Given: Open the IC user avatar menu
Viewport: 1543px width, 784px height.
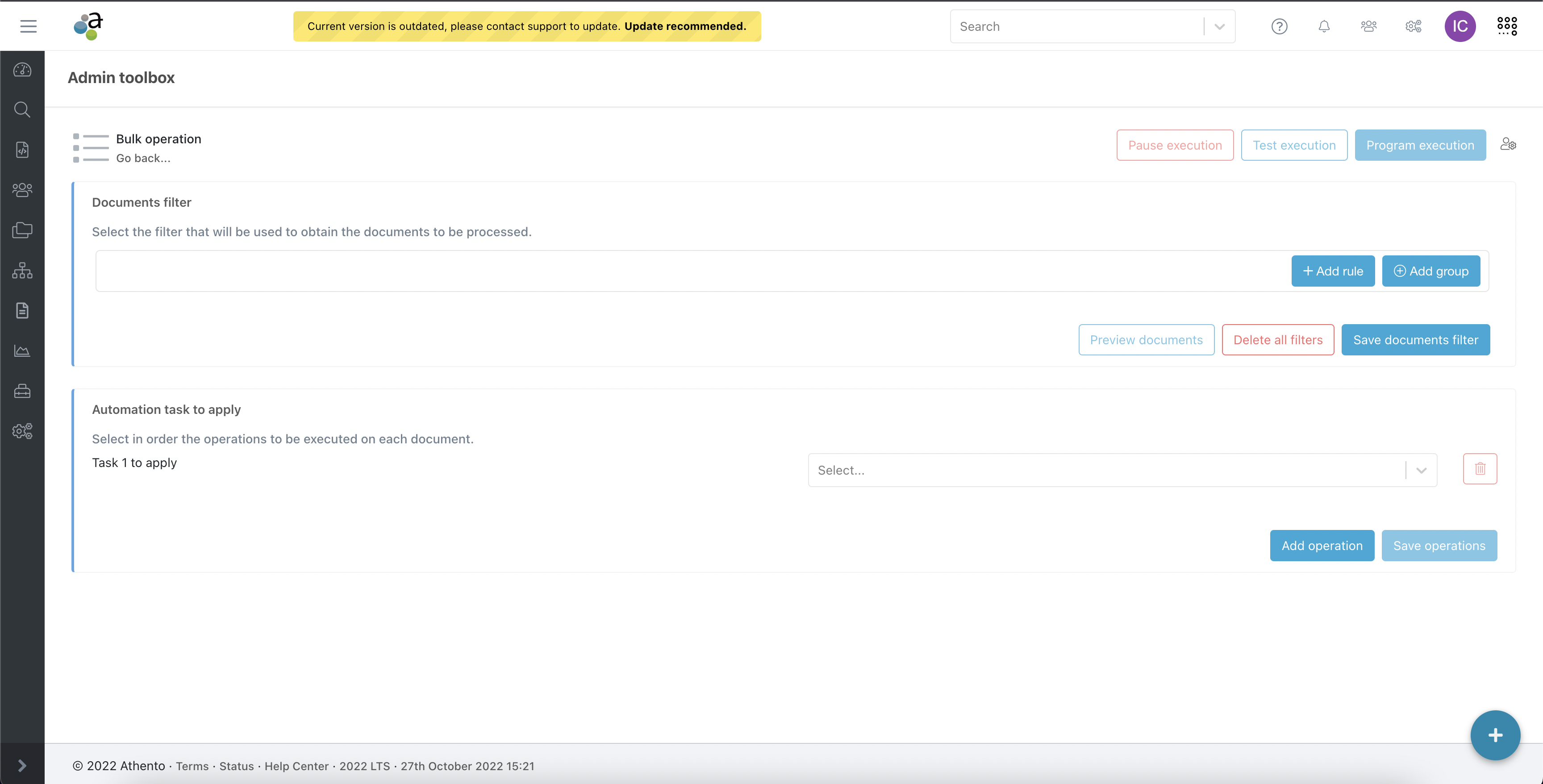Looking at the screenshot, I should [x=1460, y=26].
